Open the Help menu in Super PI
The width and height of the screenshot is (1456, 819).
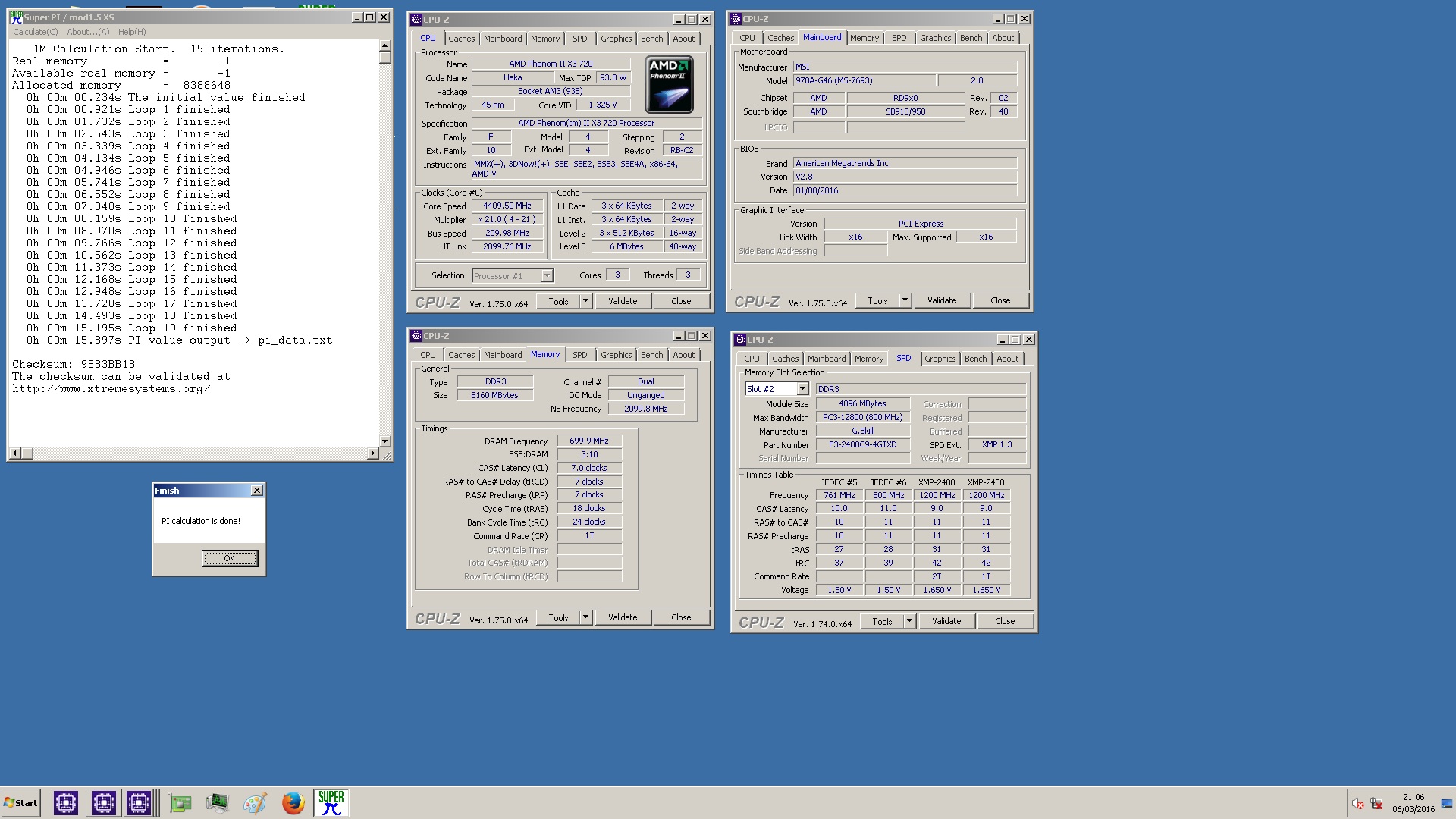click(x=132, y=32)
